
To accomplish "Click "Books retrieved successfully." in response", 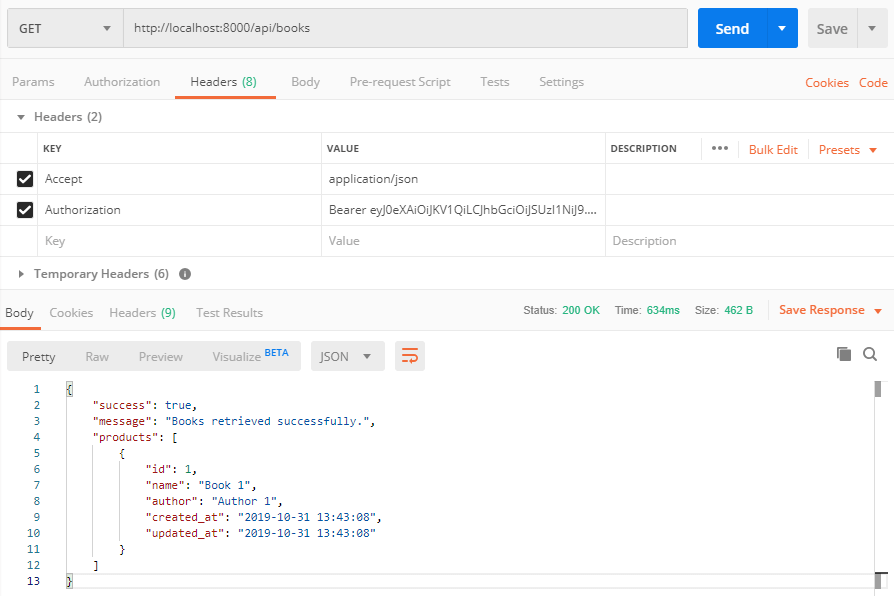I will (267, 421).
